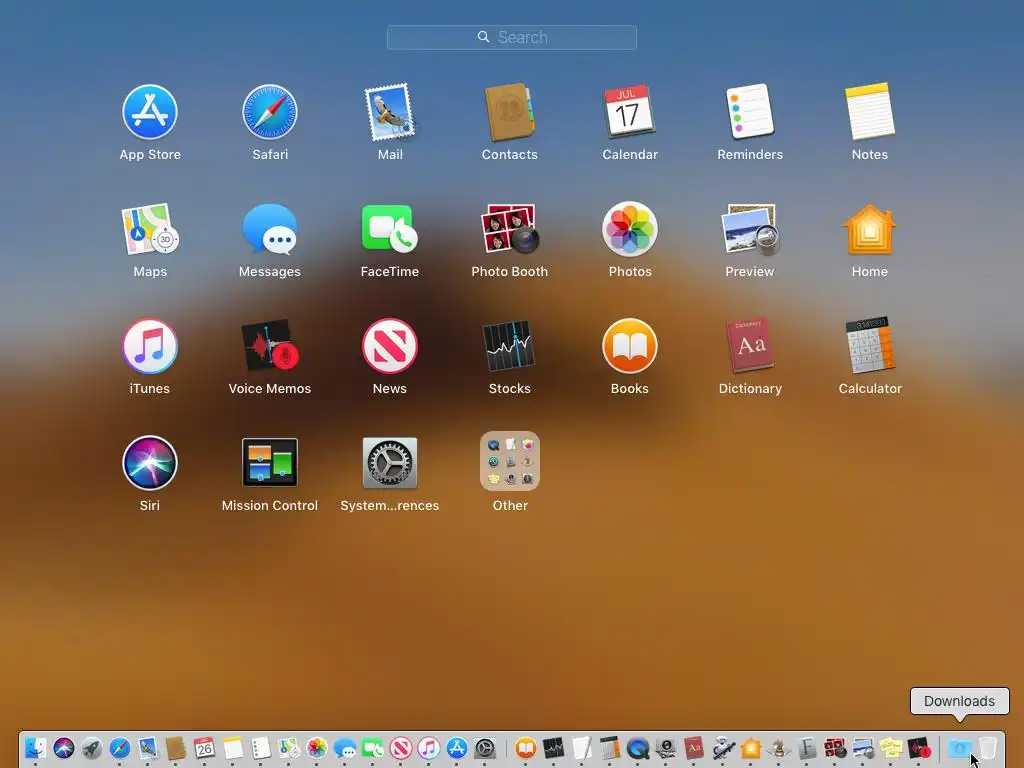The image size is (1024, 768).
Task: Open Siri from Launchpad grid
Action: (150, 463)
